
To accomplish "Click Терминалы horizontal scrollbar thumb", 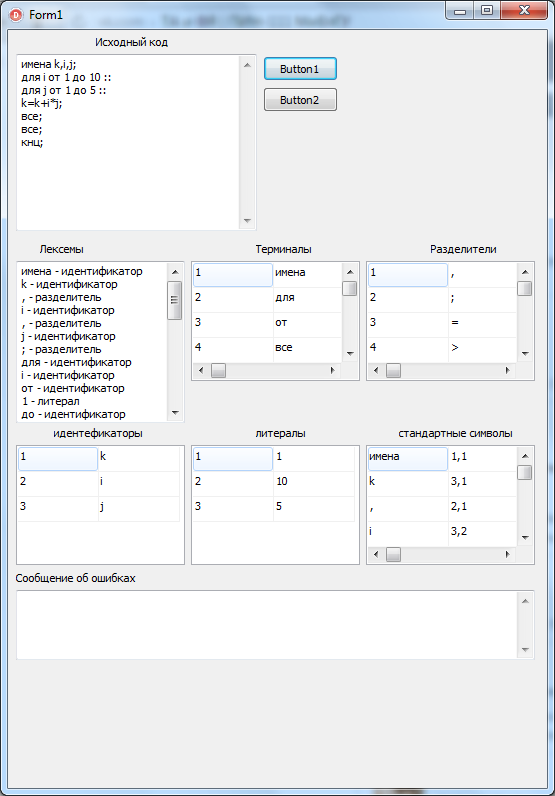I will coord(218,371).
